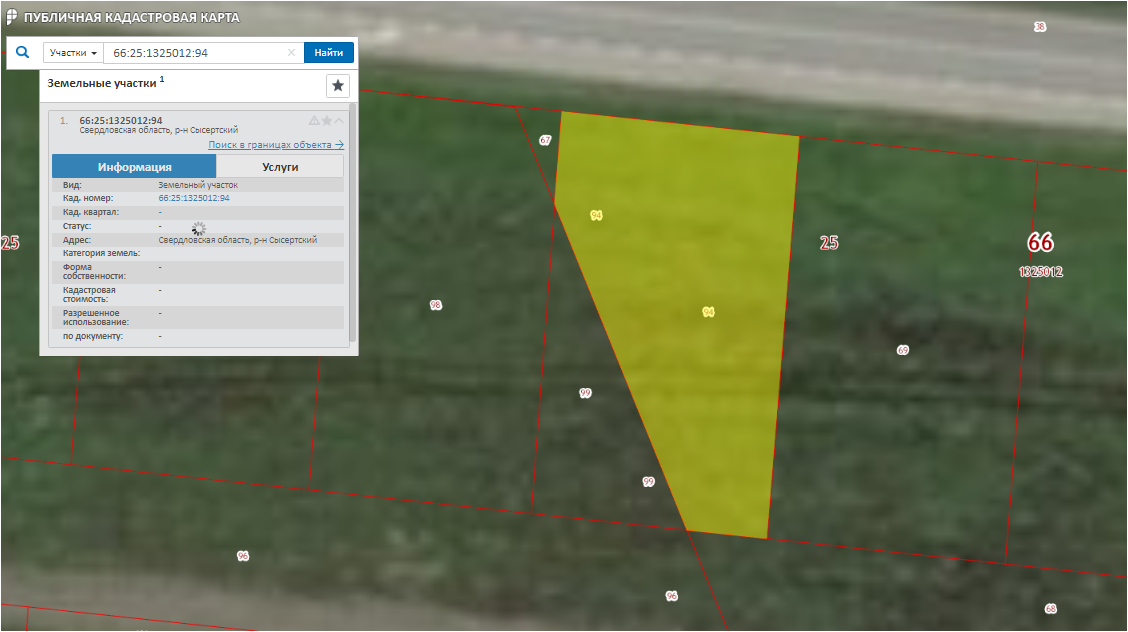The image size is (1128, 632).
Task: Select parcel label 98 on the map
Action: point(435,305)
